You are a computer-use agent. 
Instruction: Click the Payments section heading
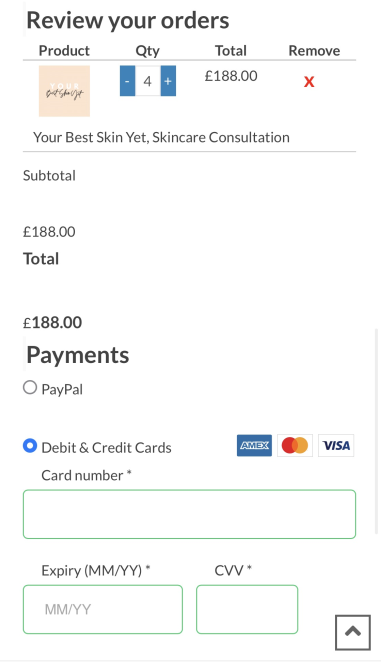tap(77, 355)
